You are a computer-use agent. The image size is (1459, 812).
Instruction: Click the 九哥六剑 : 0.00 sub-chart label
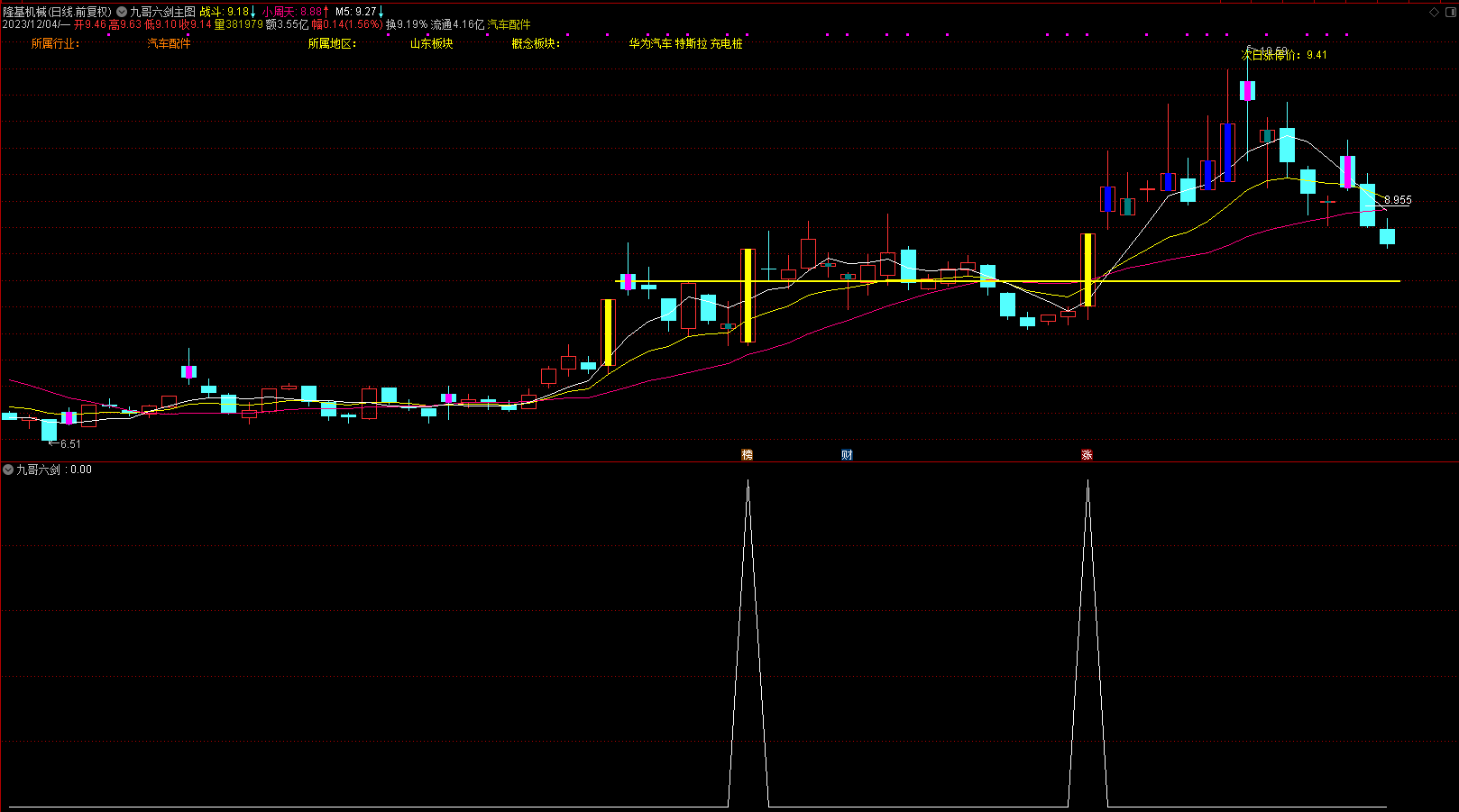(x=54, y=470)
